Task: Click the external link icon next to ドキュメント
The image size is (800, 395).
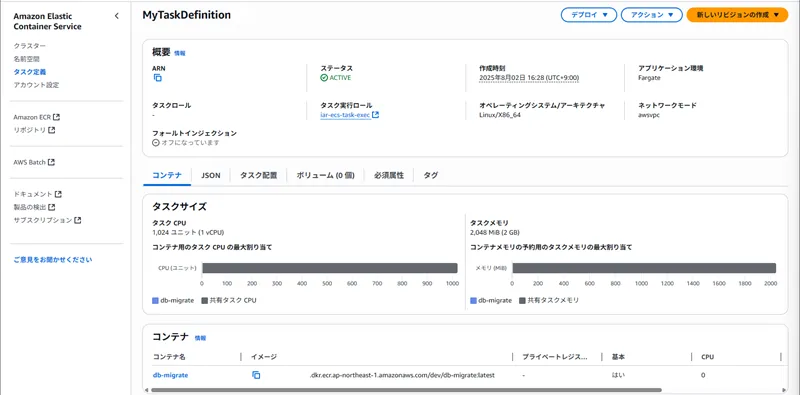Action: 58,194
